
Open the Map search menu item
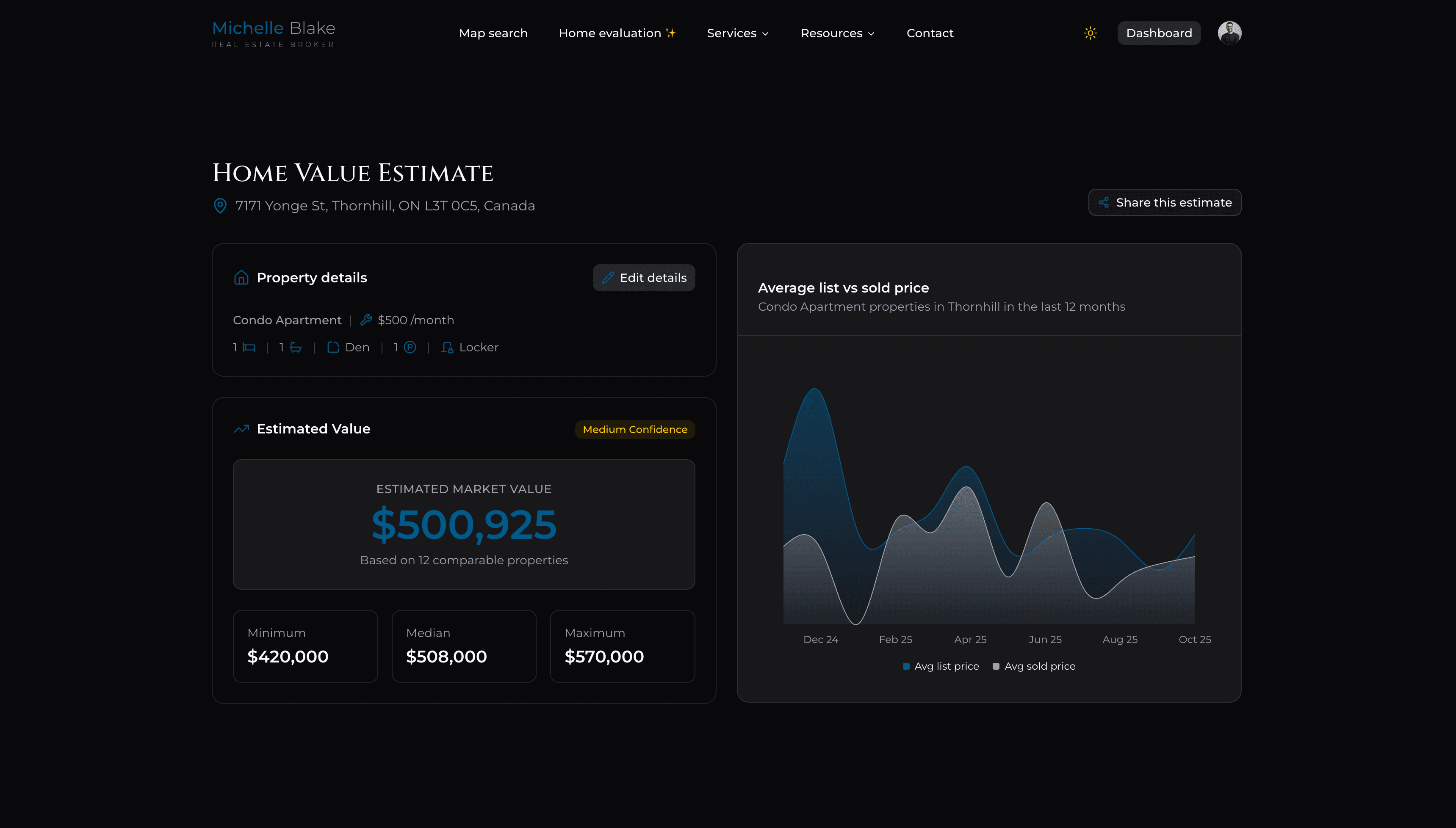(493, 33)
